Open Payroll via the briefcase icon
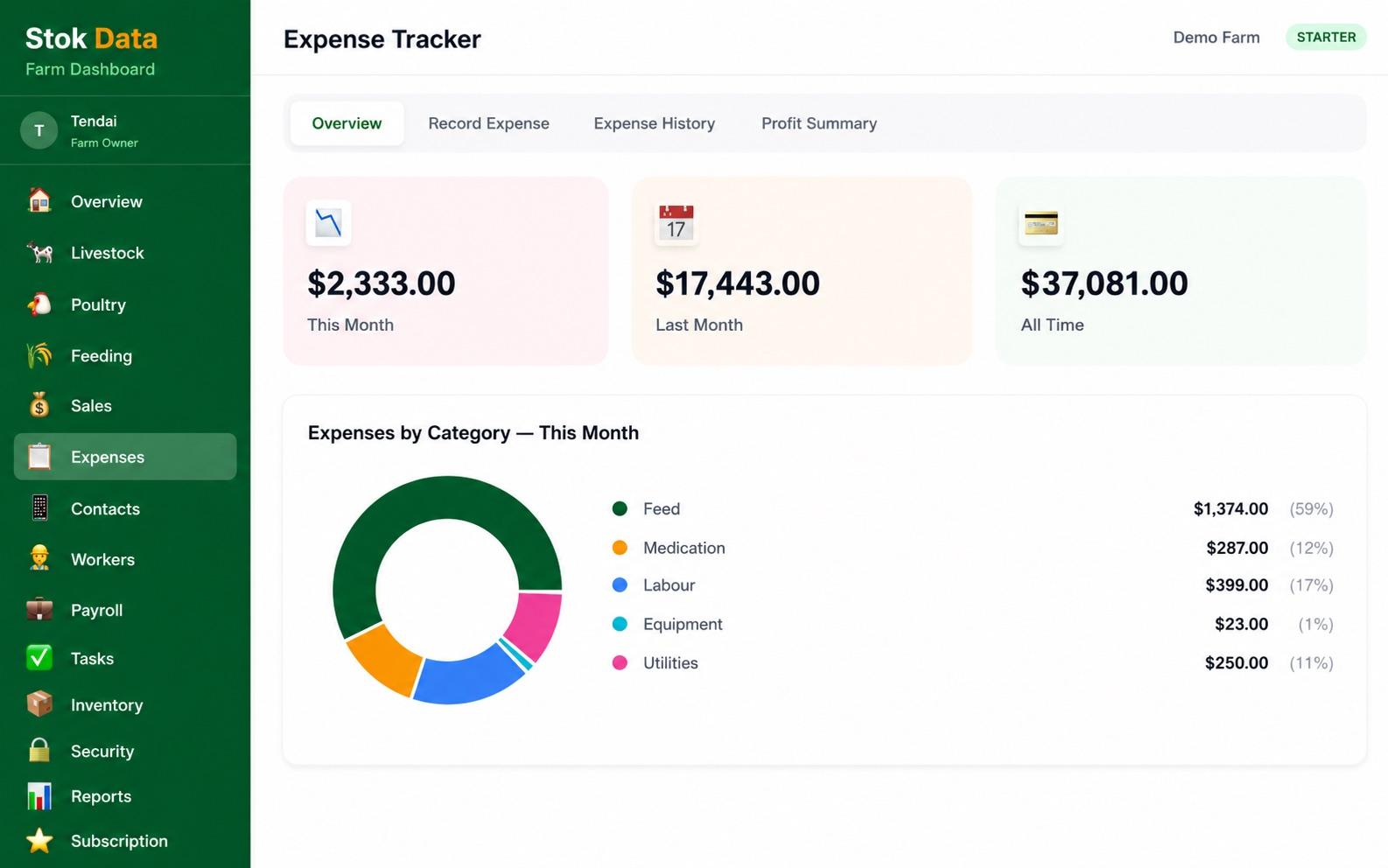The image size is (1388, 868). pyautogui.click(x=39, y=609)
